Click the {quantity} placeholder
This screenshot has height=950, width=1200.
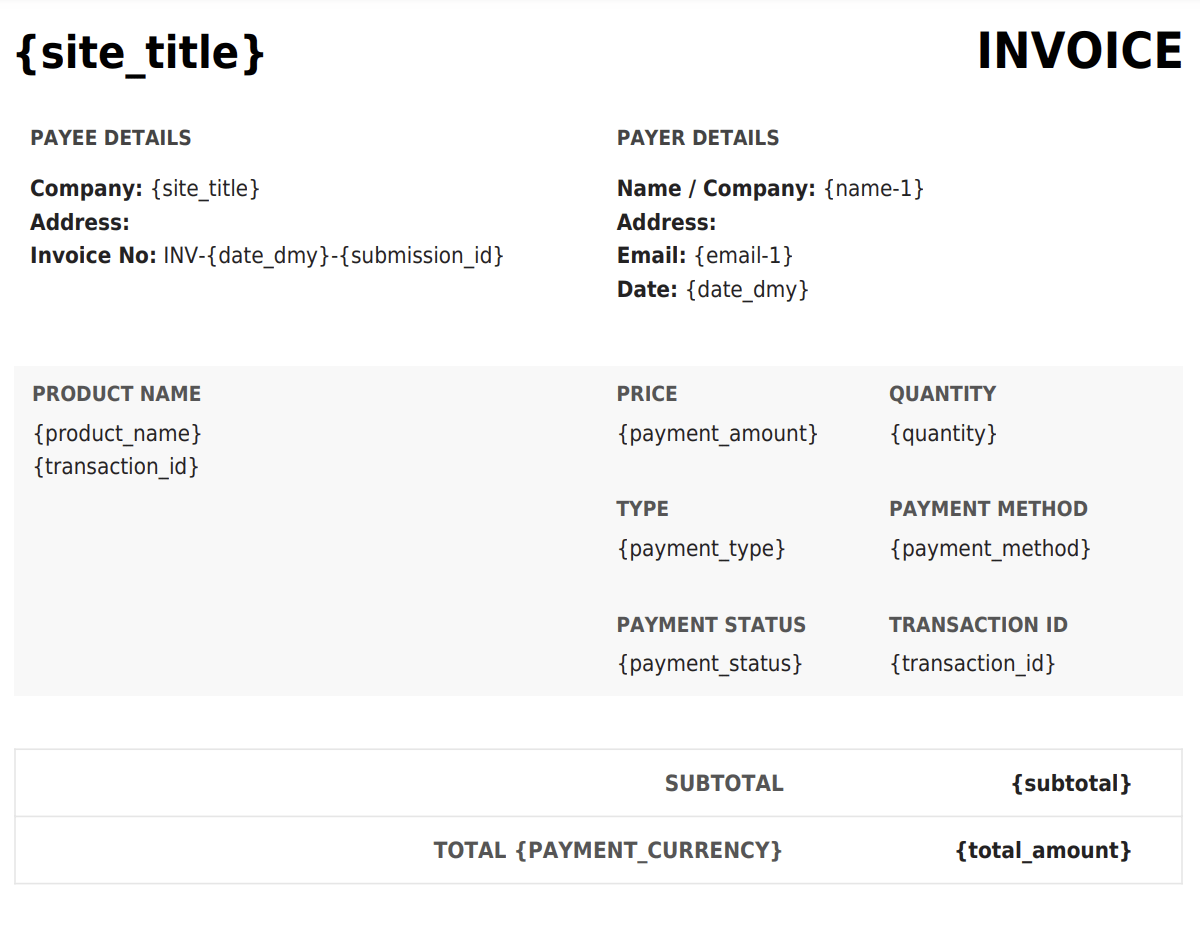(x=944, y=433)
